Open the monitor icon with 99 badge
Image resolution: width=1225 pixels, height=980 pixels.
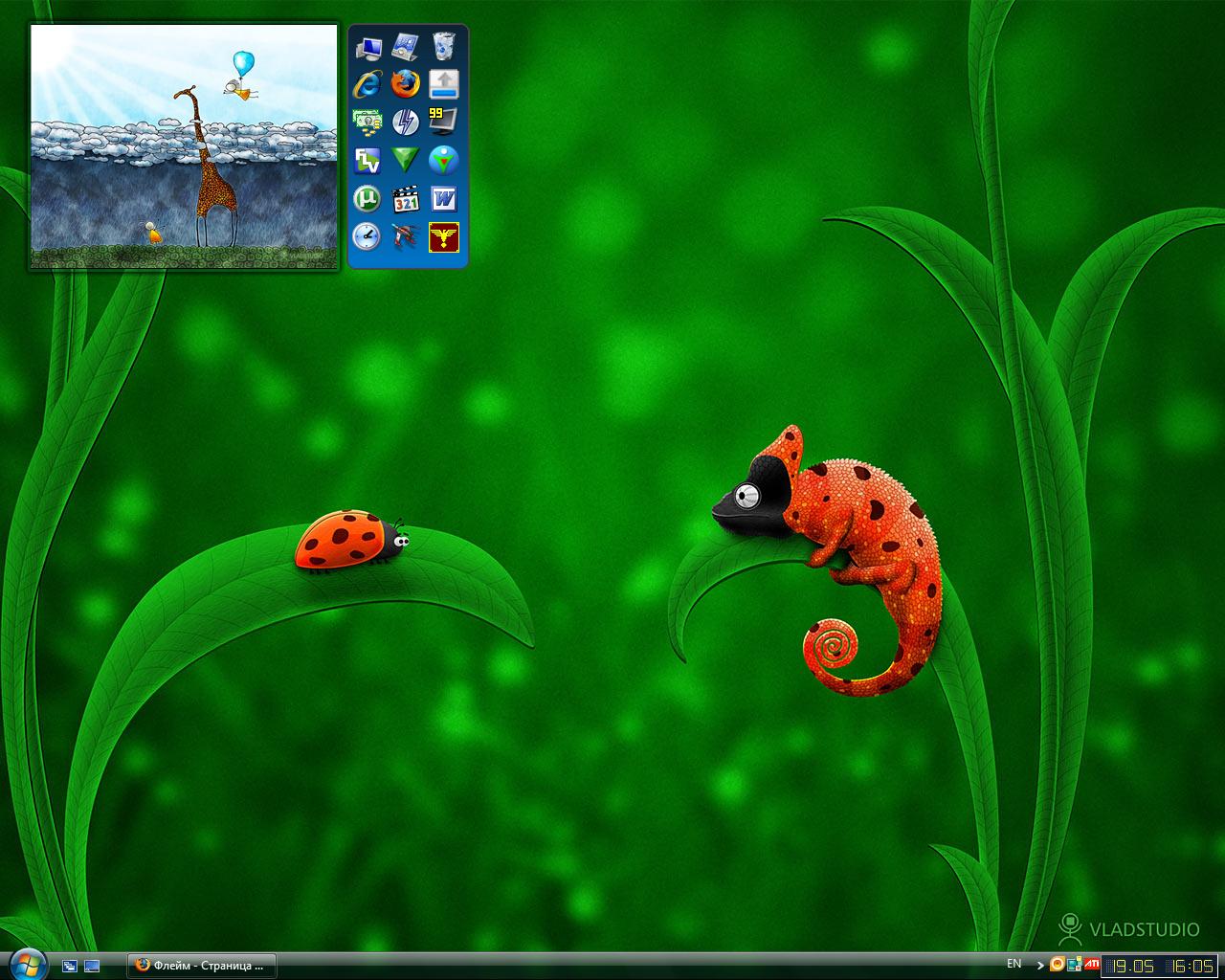pos(444,122)
